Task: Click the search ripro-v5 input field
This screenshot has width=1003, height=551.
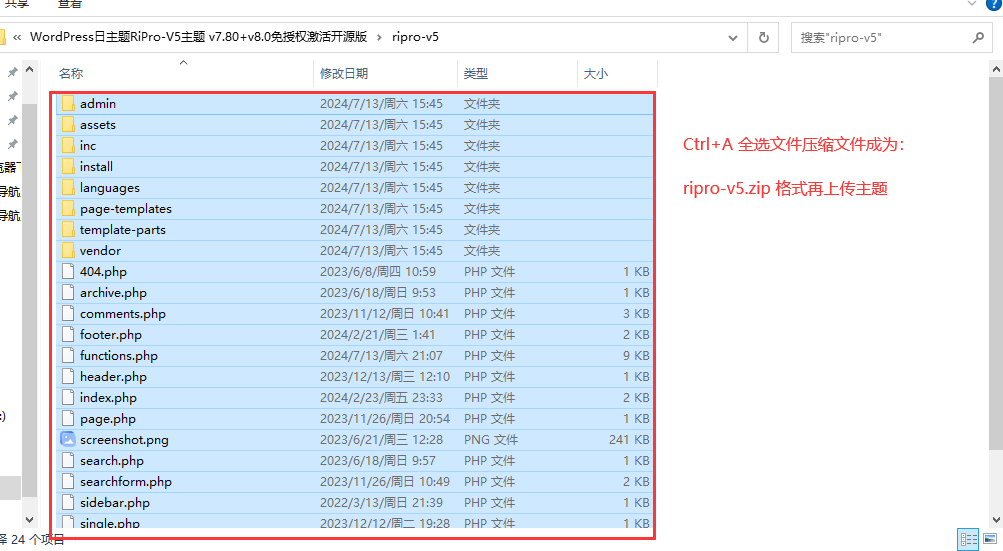Action: click(880, 37)
